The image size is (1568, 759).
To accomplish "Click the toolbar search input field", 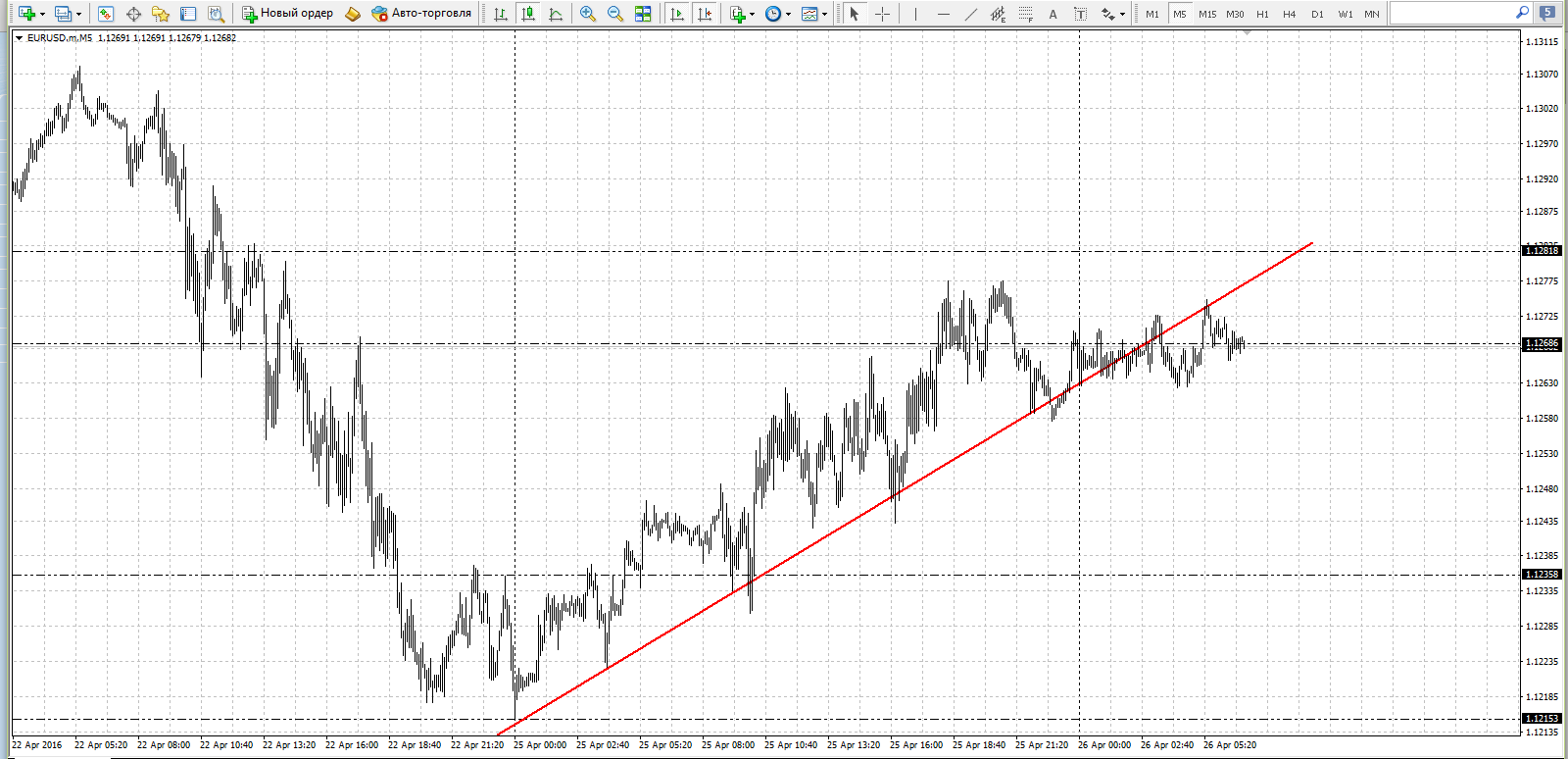I will tap(1450, 13).
